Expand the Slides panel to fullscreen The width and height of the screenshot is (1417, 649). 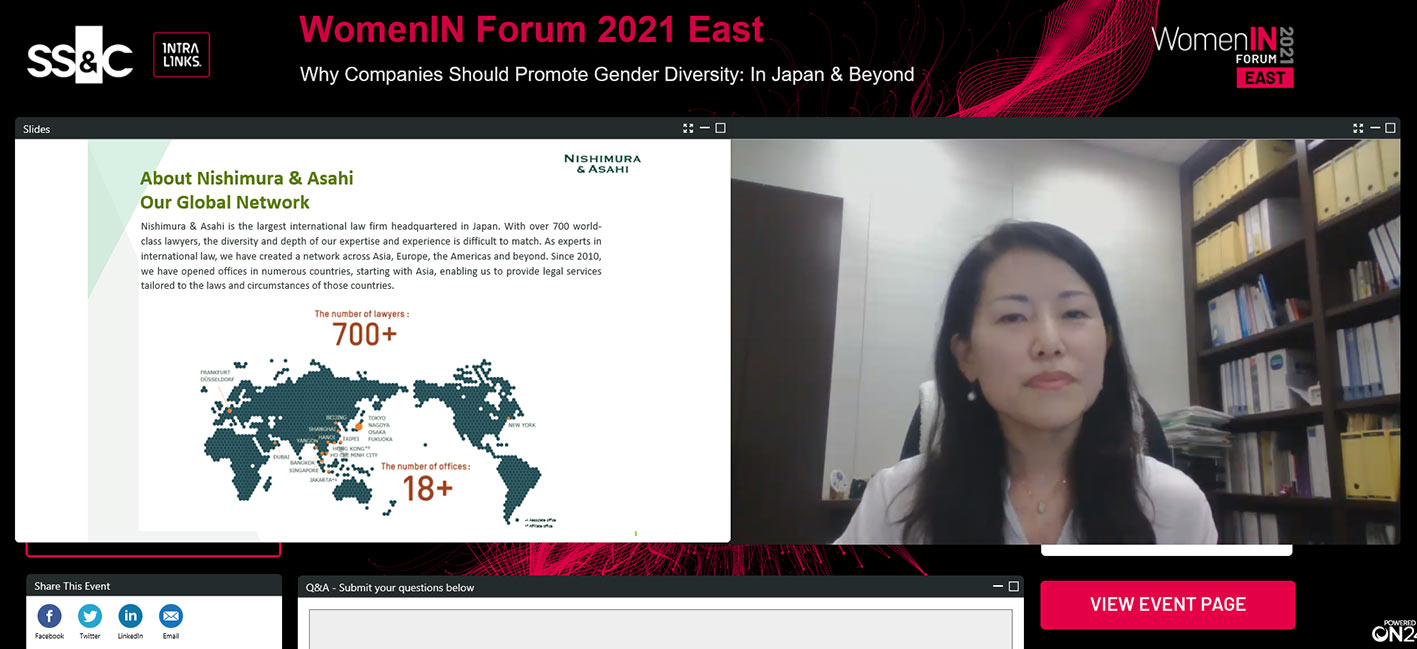[688, 128]
